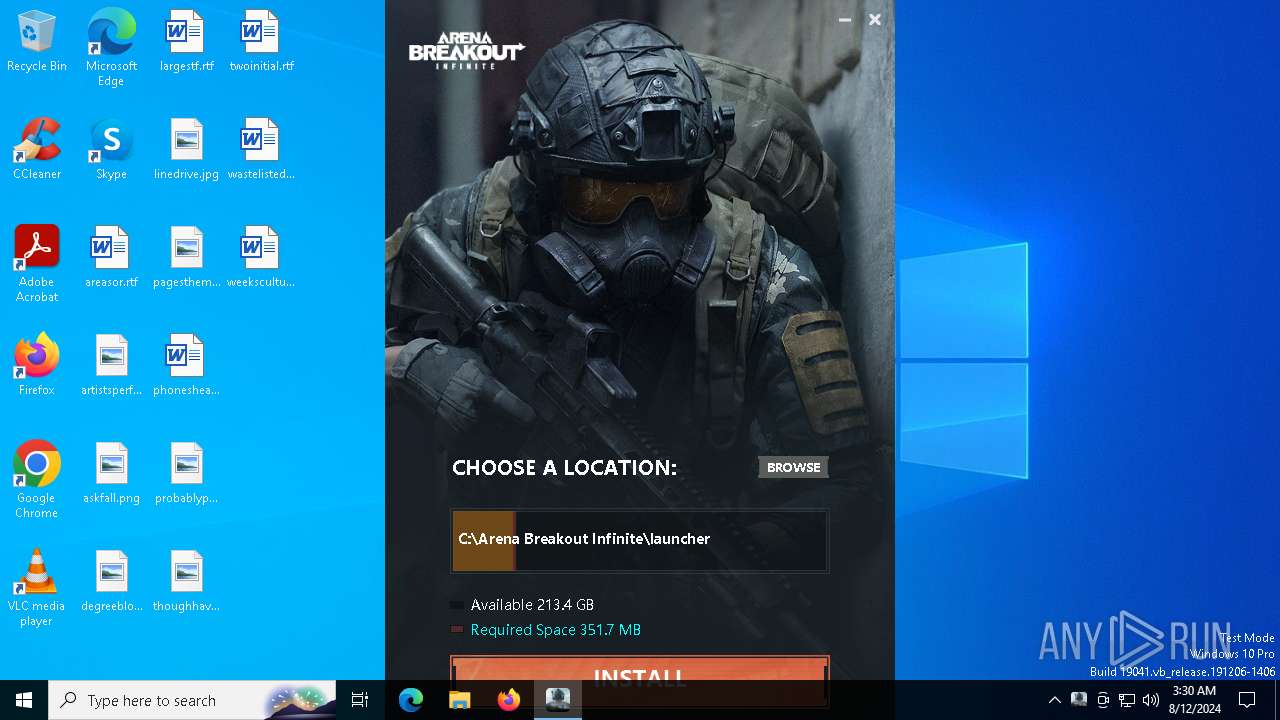Viewport: 1280px width, 720px height.
Task: Launch Edge from the taskbar
Action: click(411, 700)
